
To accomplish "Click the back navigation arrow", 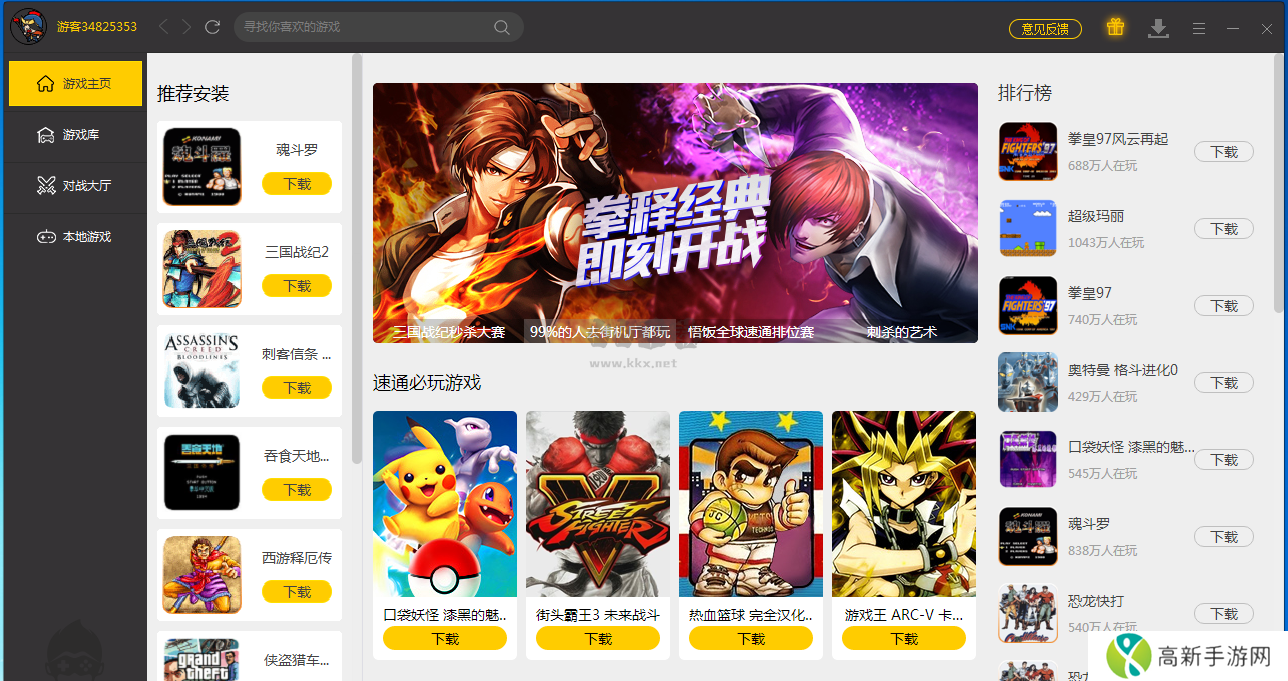I will tap(164, 27).
